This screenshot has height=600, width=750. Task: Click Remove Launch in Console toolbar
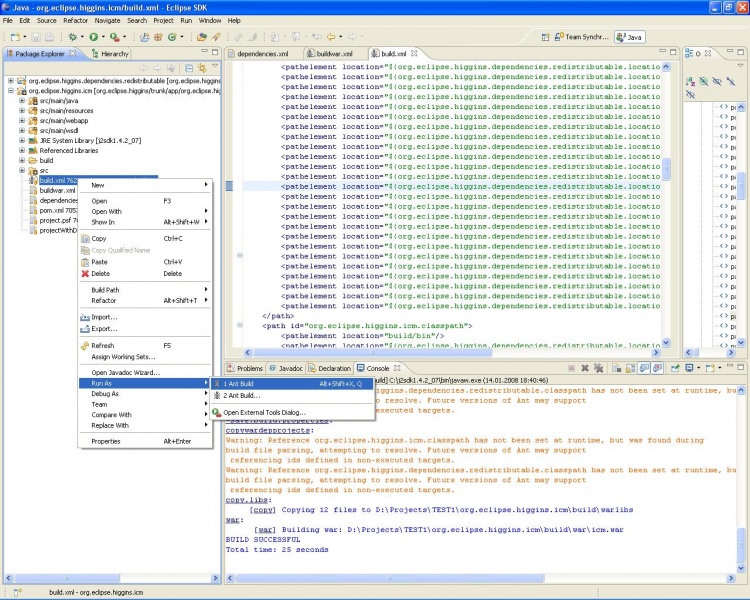coord(585,368)
